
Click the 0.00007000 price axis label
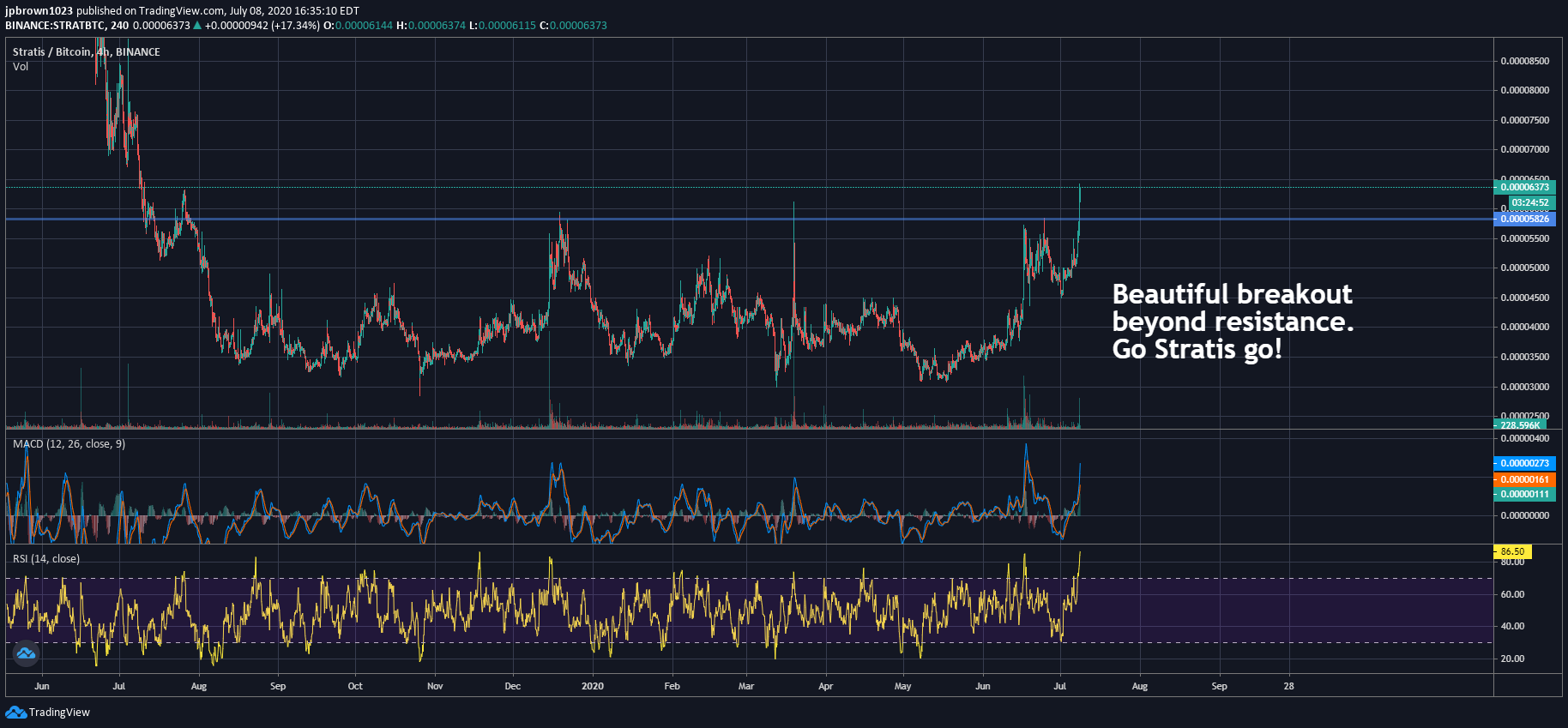click(1525, 149)
